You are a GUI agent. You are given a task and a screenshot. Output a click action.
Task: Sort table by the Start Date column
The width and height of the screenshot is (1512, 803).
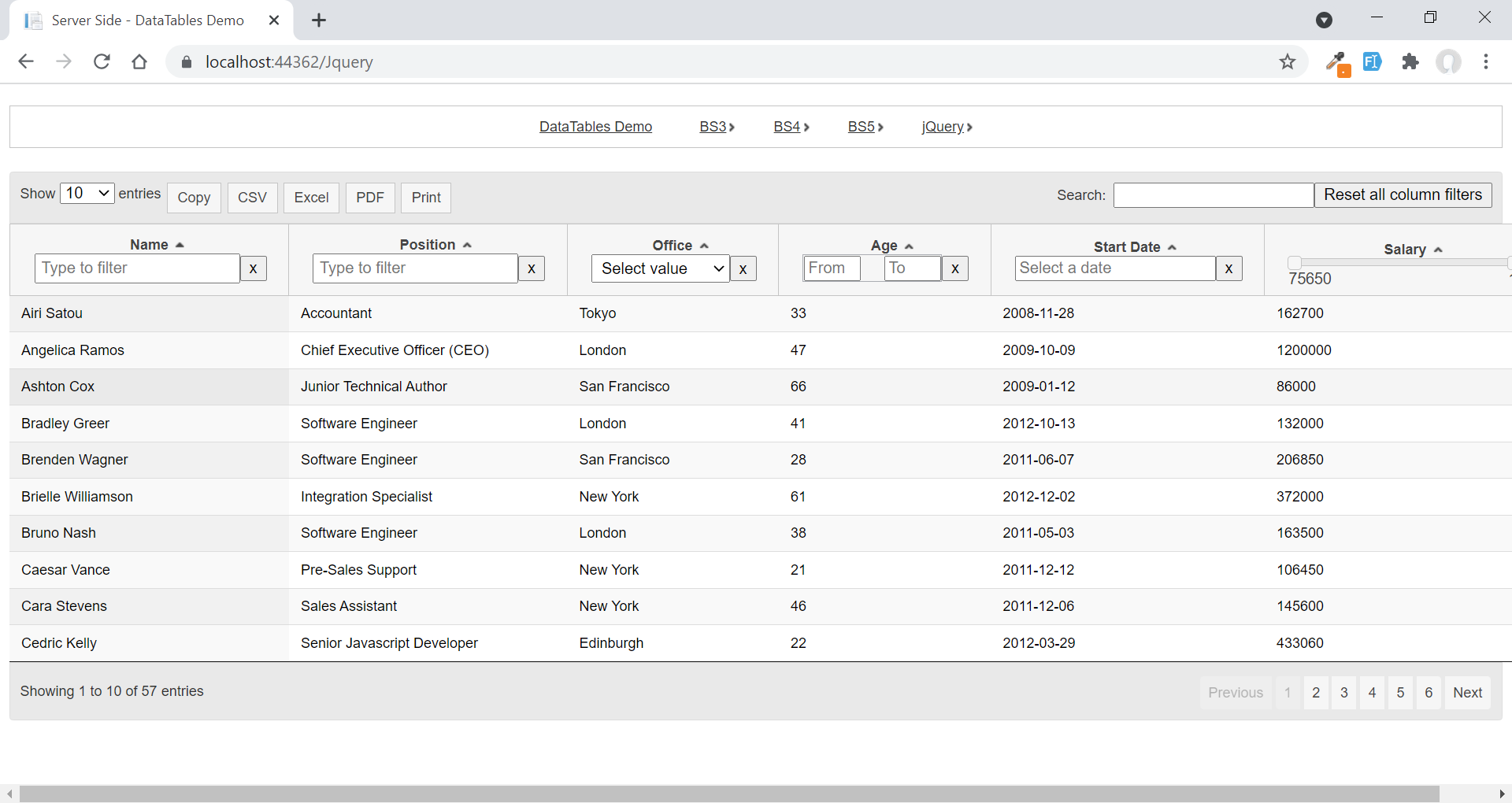[1127, 247]
